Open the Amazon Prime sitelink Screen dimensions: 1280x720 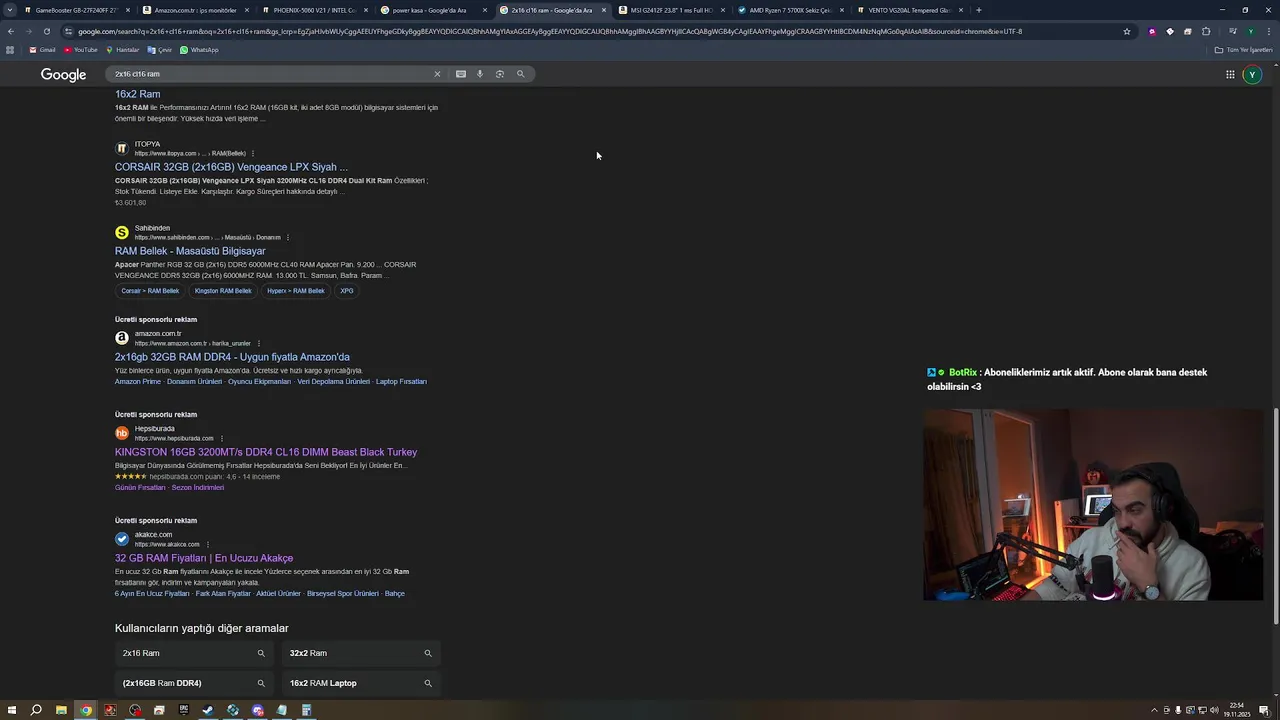click(138, 381)
